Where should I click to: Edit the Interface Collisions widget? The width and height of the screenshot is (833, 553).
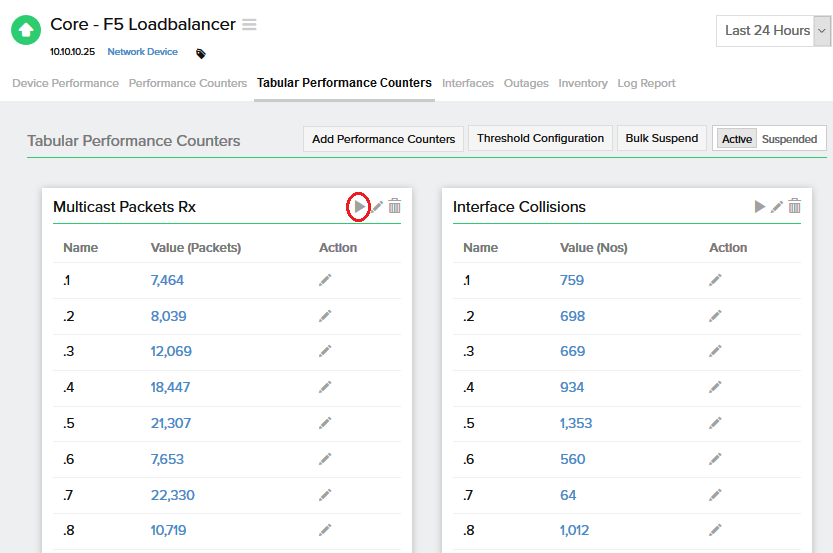coord(777,206)
